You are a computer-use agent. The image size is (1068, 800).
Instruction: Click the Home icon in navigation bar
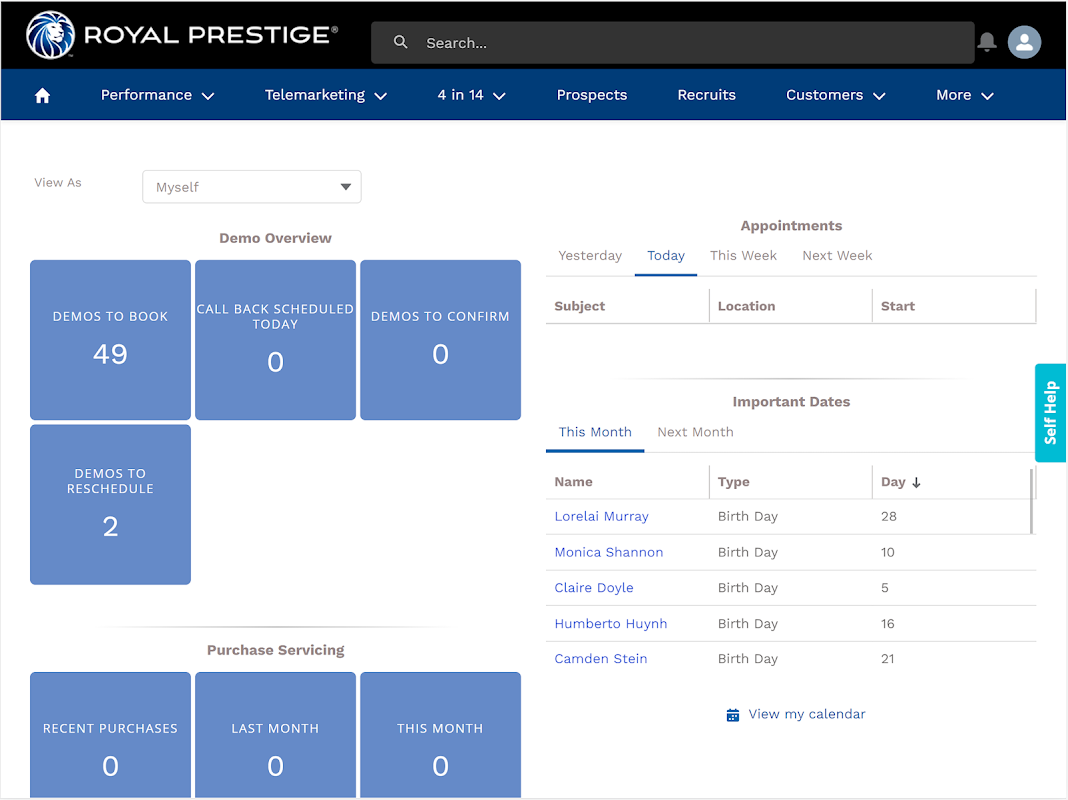[42, 96]
